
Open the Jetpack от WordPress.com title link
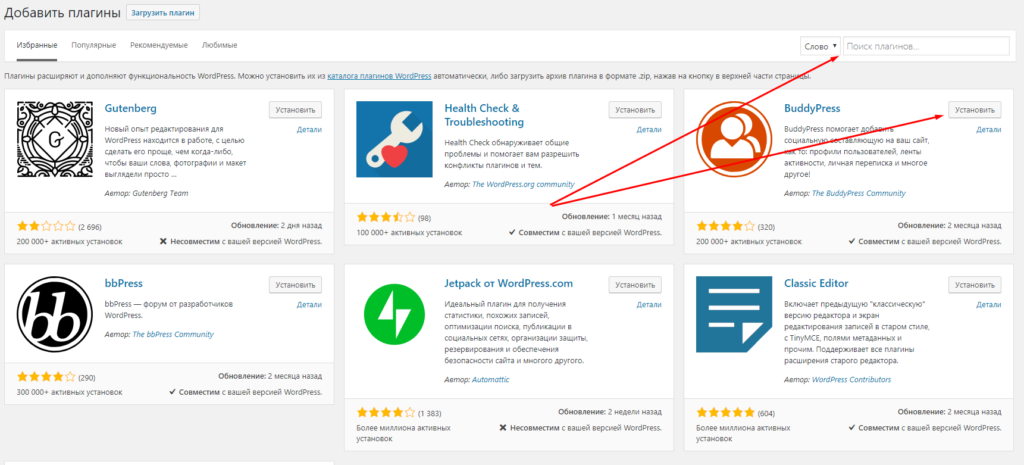(x=508, y=283)
